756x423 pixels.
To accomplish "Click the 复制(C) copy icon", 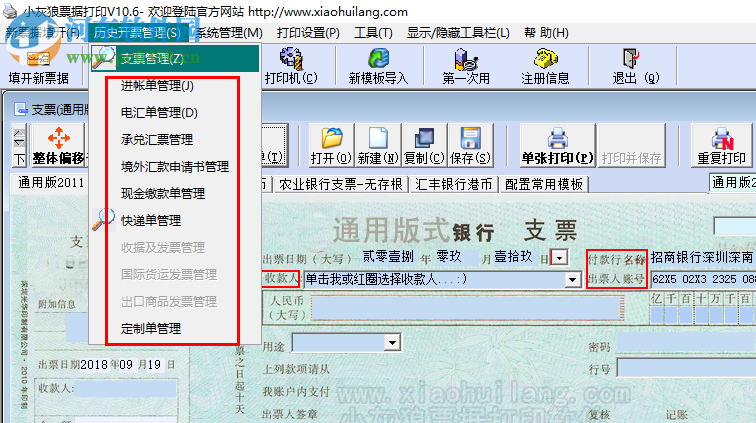I will coord(424,138).
